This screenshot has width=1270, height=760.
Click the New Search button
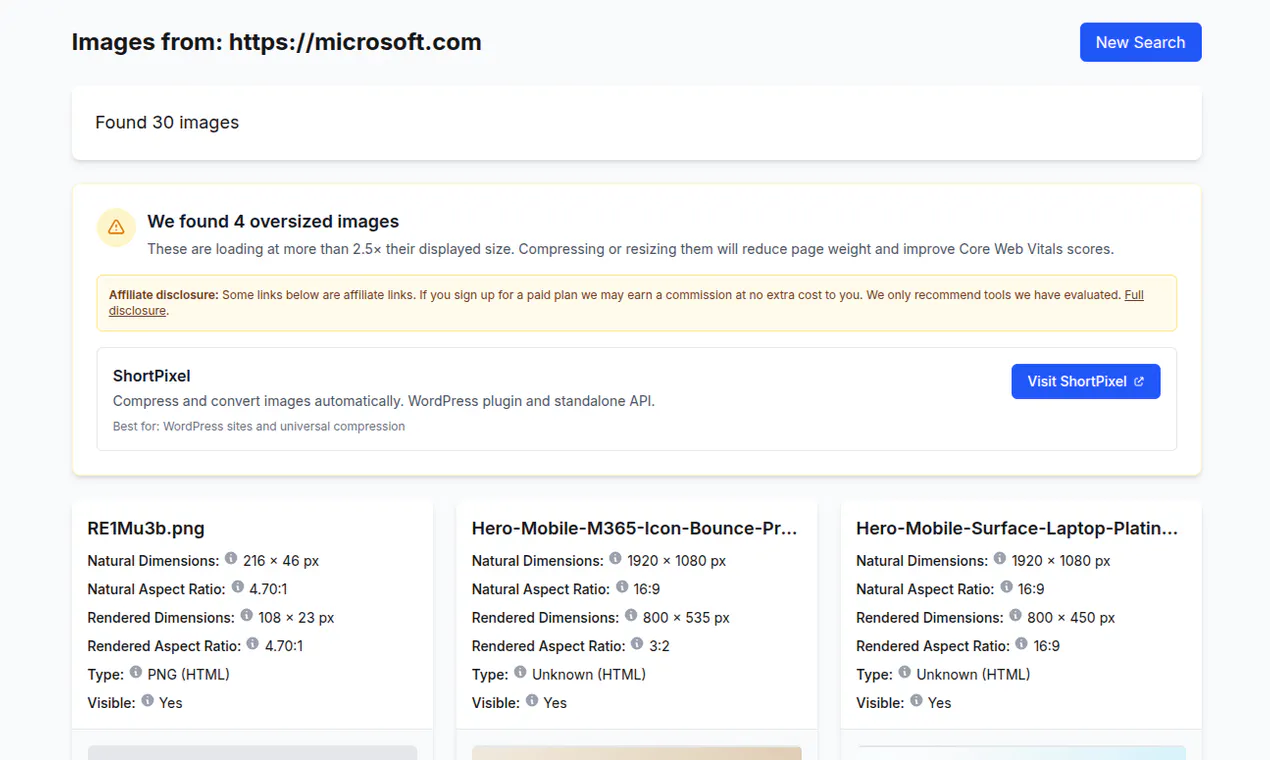coord(1140,42)
